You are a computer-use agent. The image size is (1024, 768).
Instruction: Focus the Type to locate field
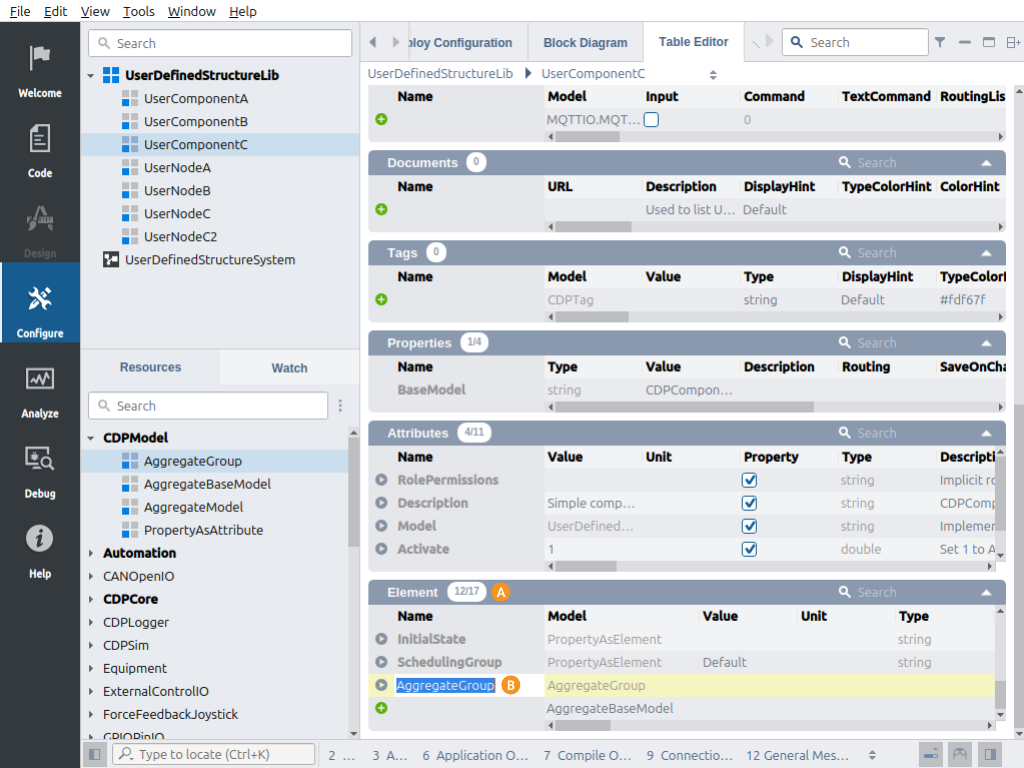click(x=214, y=755)
